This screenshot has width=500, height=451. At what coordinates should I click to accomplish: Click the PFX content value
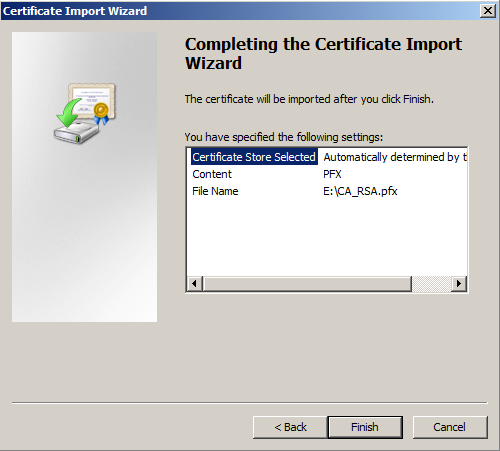click(x=332, y=174)
